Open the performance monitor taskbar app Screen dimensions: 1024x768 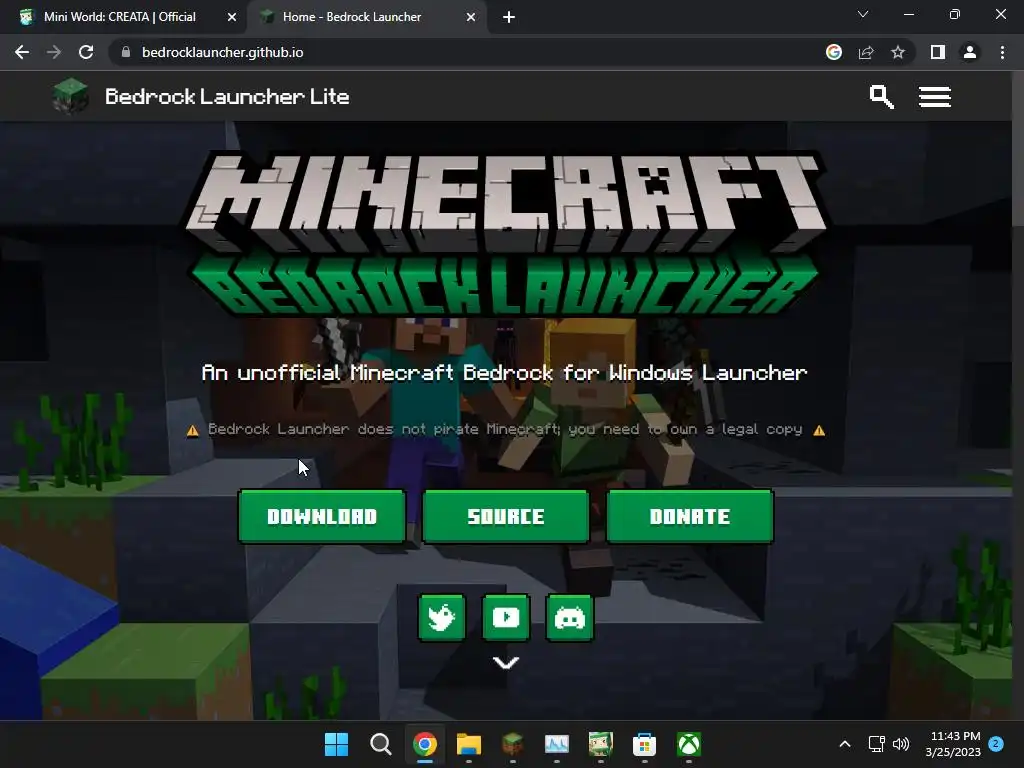click(x=556, y=744)
